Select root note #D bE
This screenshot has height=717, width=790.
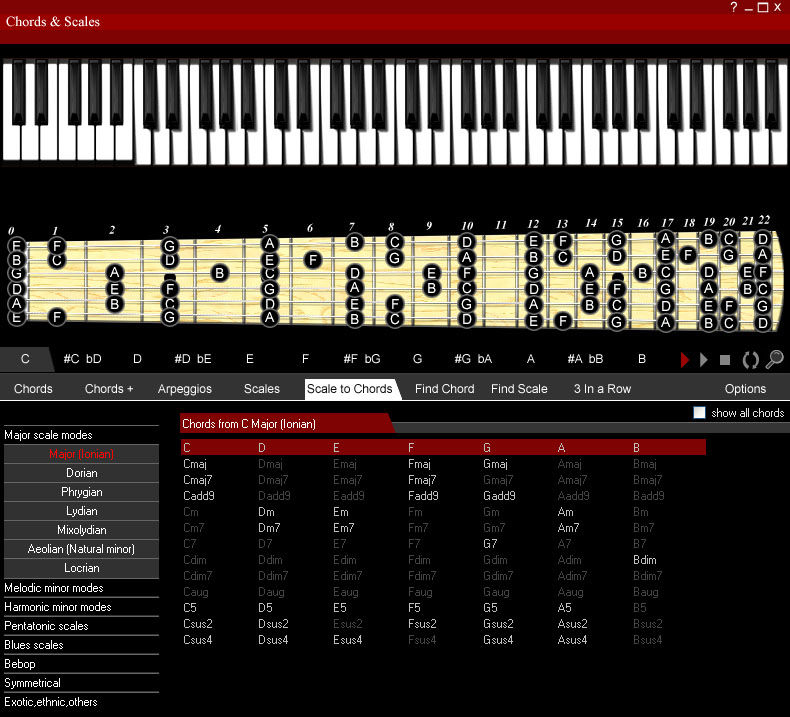click(x=192, y=359)
